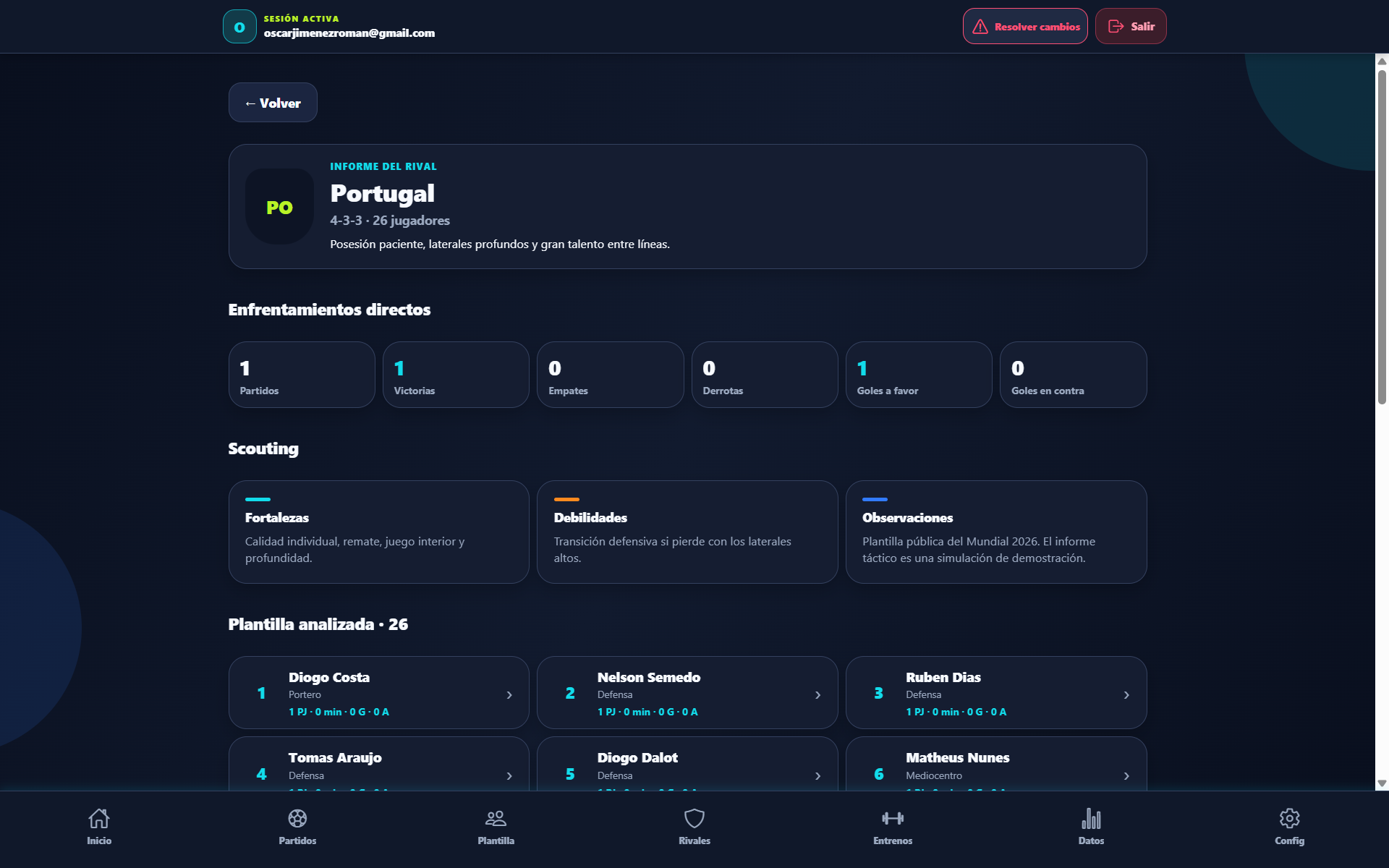The width and height of the screenshot is (1389, 868).
Task: Click the Portero position label
Action: click(x=305, y=695)
